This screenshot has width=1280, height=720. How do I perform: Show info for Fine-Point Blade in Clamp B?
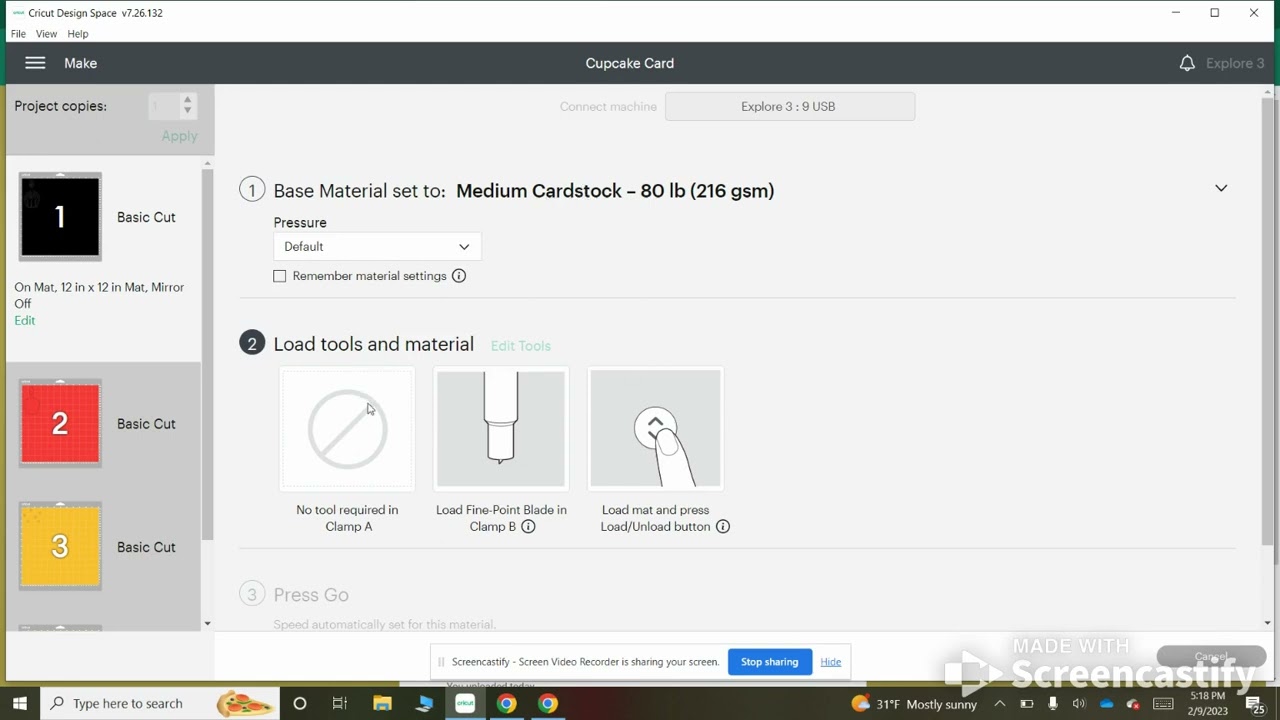(528, 527)
